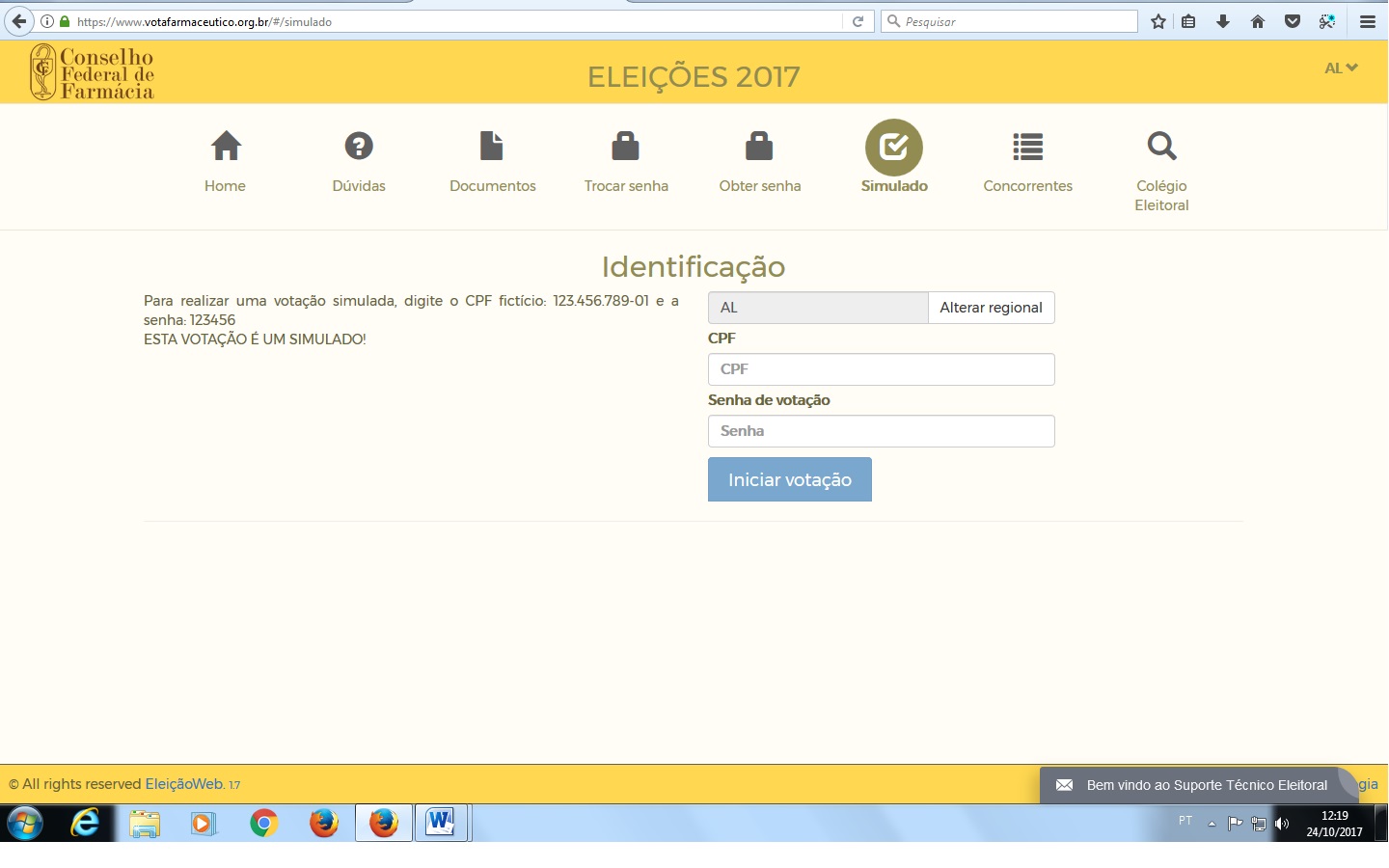The width and height of the screenshot is (1389, 868).
Task: Expand the AL region dropdown in header
Action: point(1341,68)
